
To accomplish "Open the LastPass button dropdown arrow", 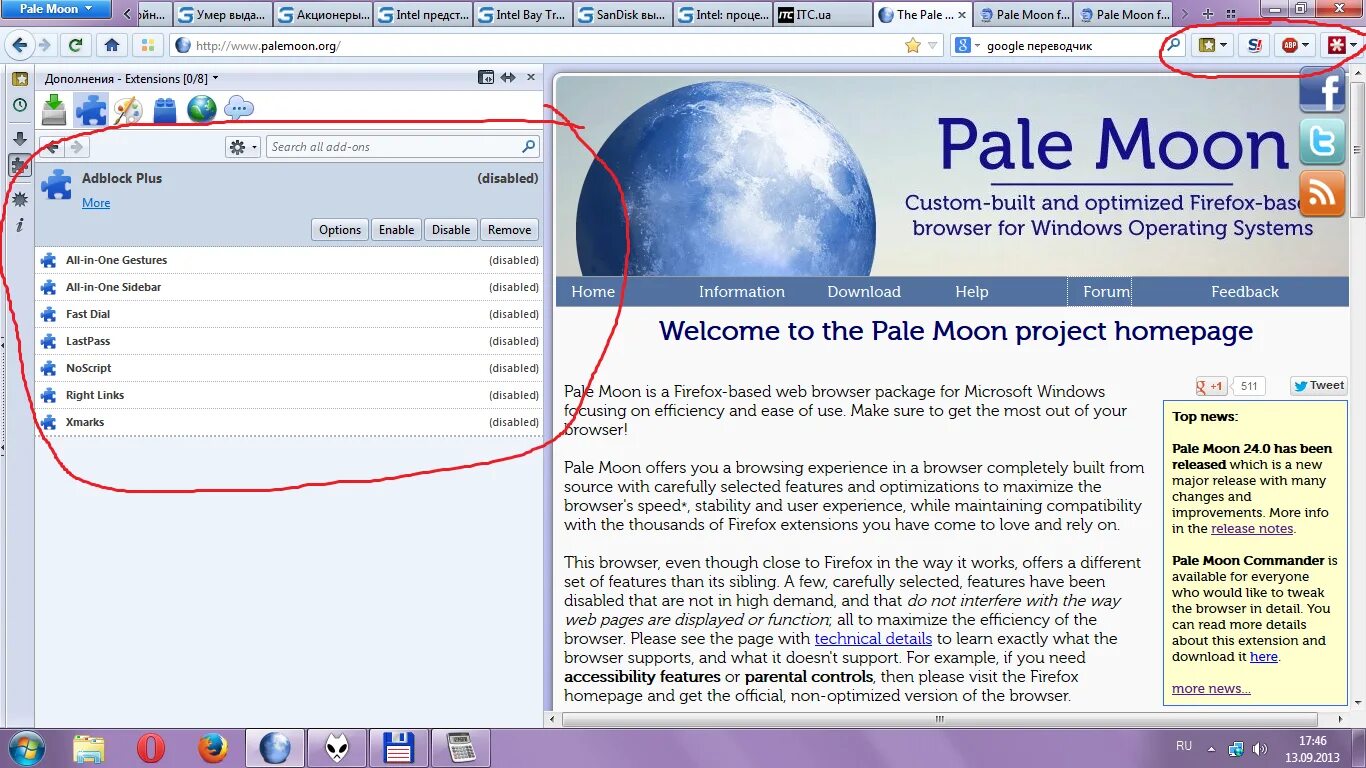I will point(1353,45).
